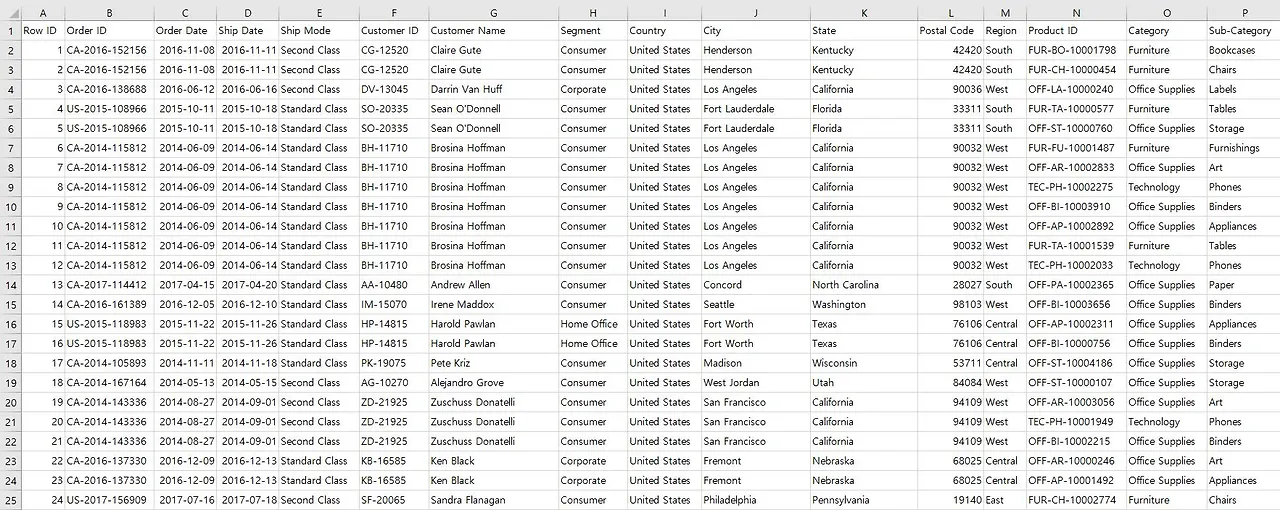Click the Region header cell
Image resolution: width=1280 pixels, height=510 pixels.
click(1004, 30)
